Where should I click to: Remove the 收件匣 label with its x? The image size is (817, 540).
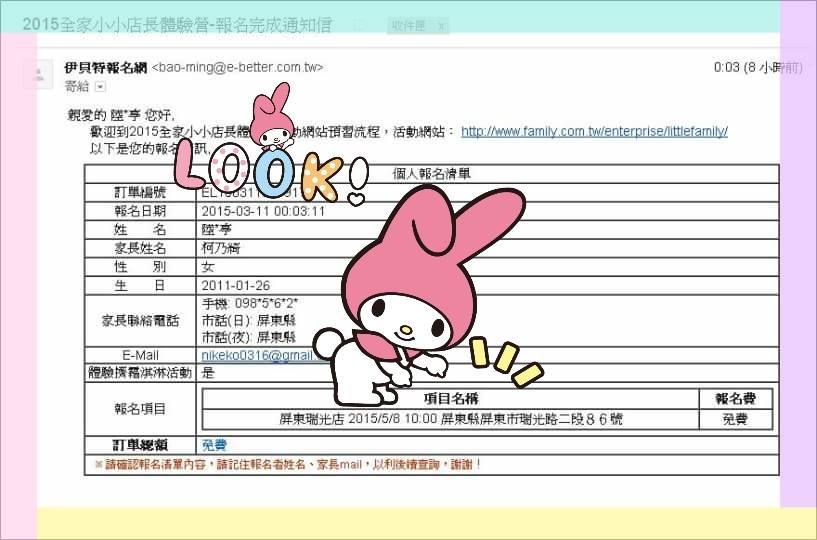(x=441, y=26)
